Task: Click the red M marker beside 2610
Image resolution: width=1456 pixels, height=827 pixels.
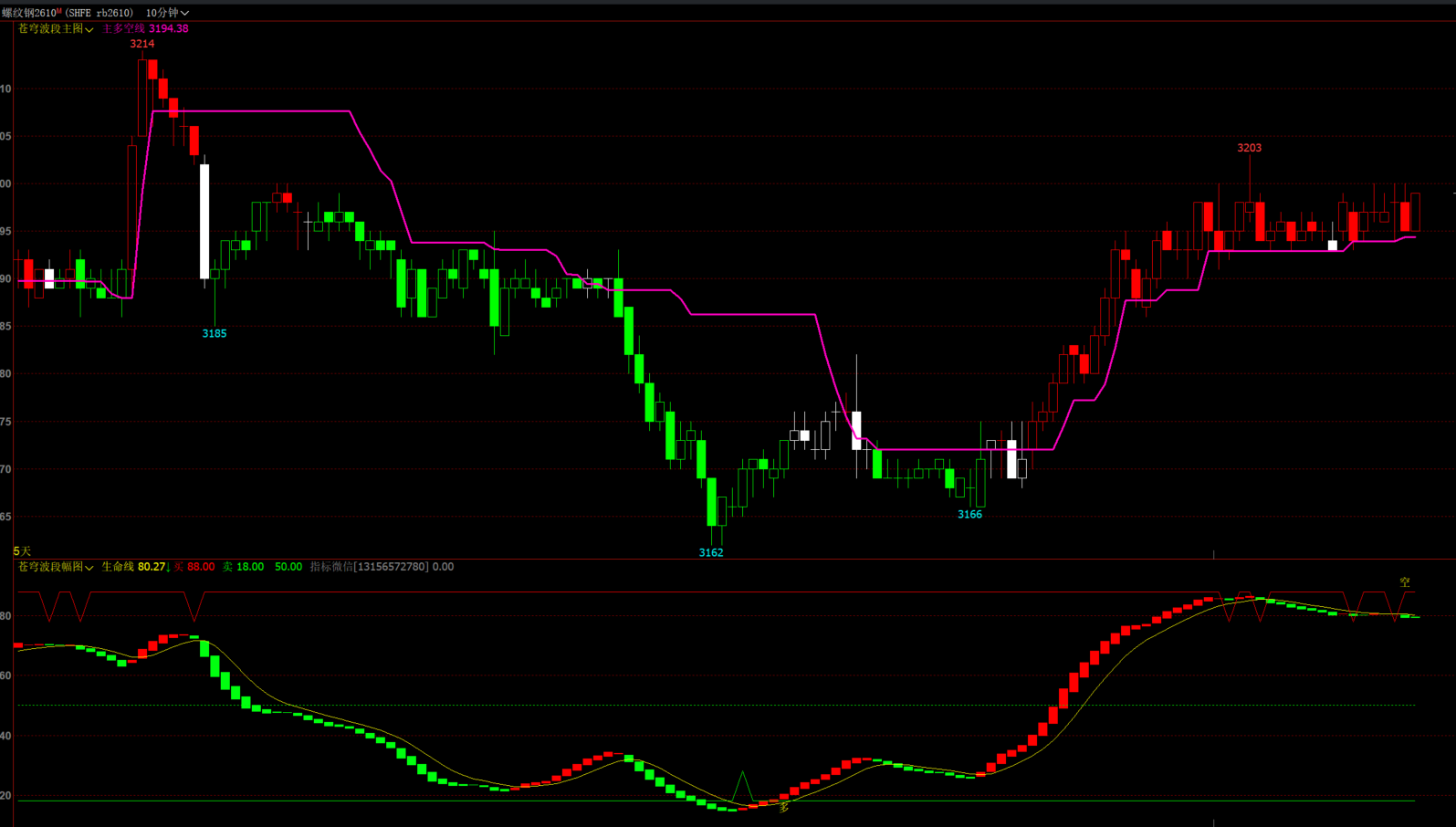Action: click(x=59, y=11)
